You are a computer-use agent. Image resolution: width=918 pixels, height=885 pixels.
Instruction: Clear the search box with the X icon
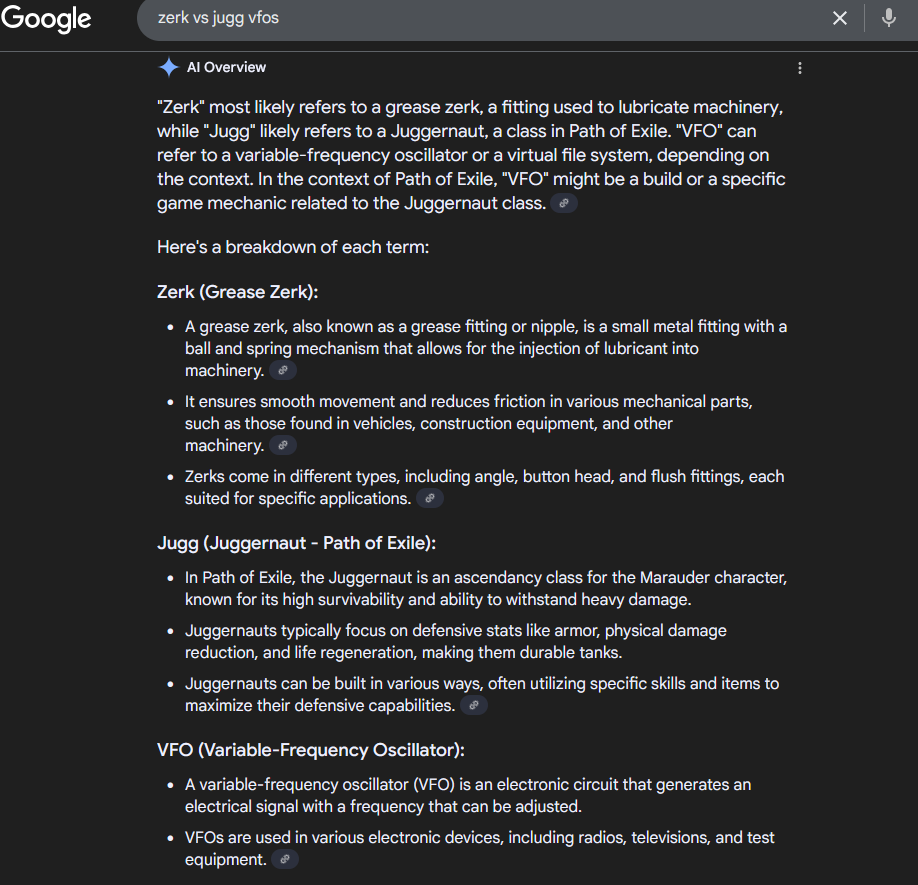[840, 18]
